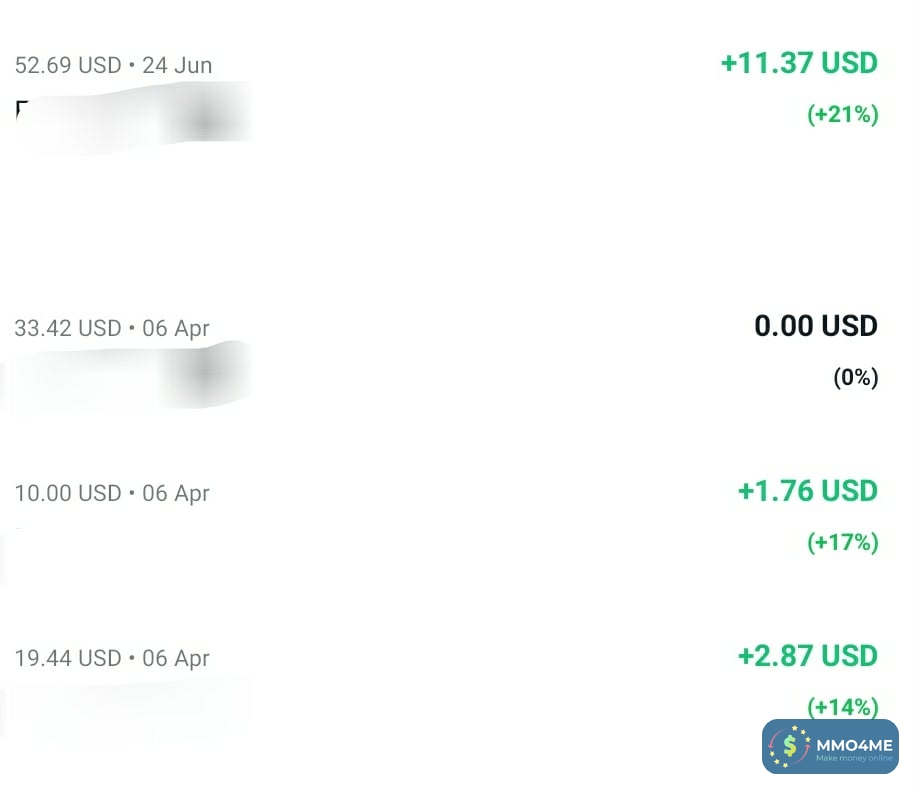Click the 06 Apr date beside 33.42 USD

pos(176,328)
